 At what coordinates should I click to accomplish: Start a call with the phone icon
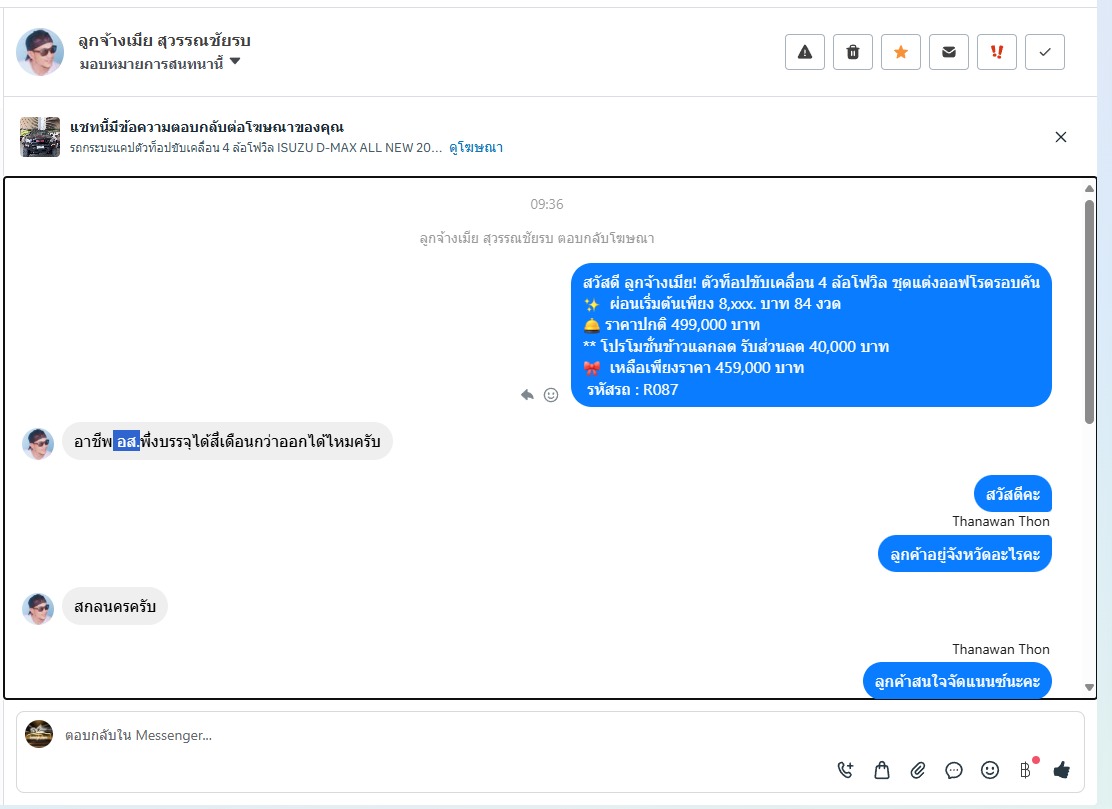pos(845,770)
